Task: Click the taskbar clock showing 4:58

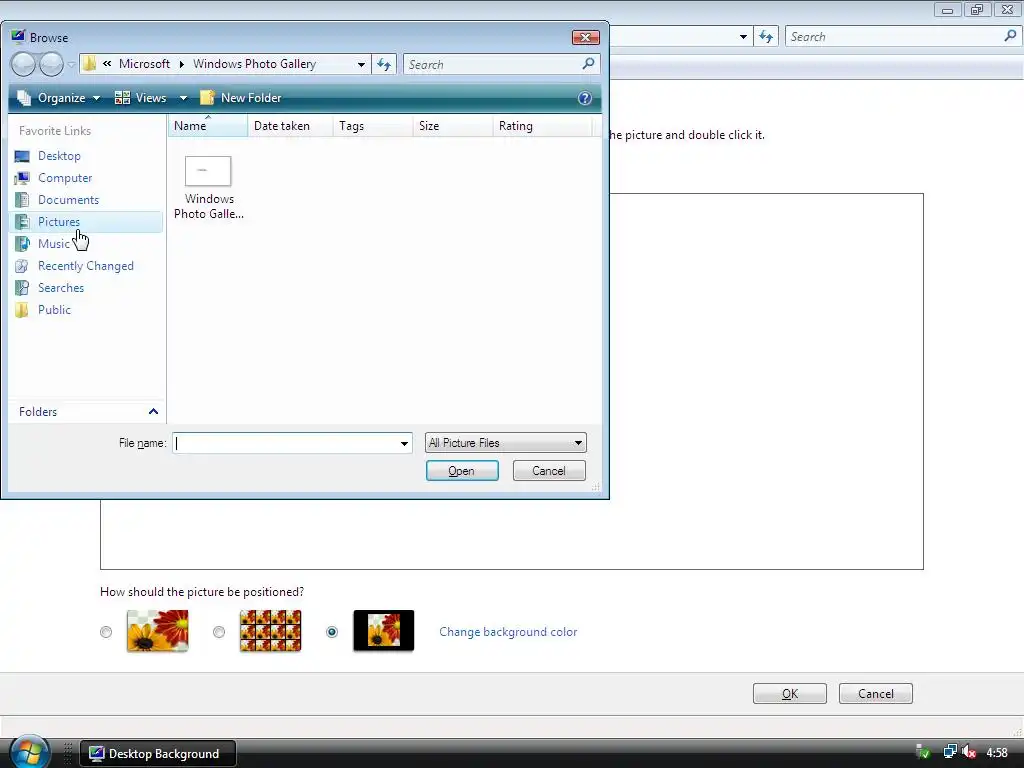Action: point(997,753)
